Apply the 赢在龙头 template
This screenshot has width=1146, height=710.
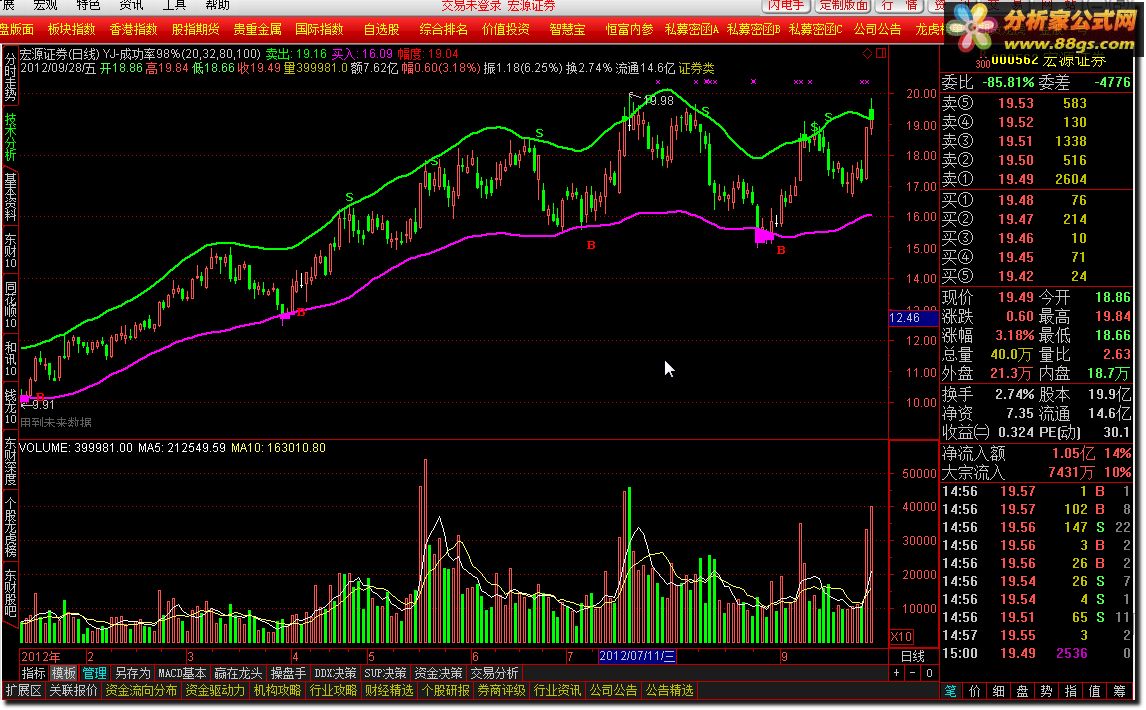238,673
